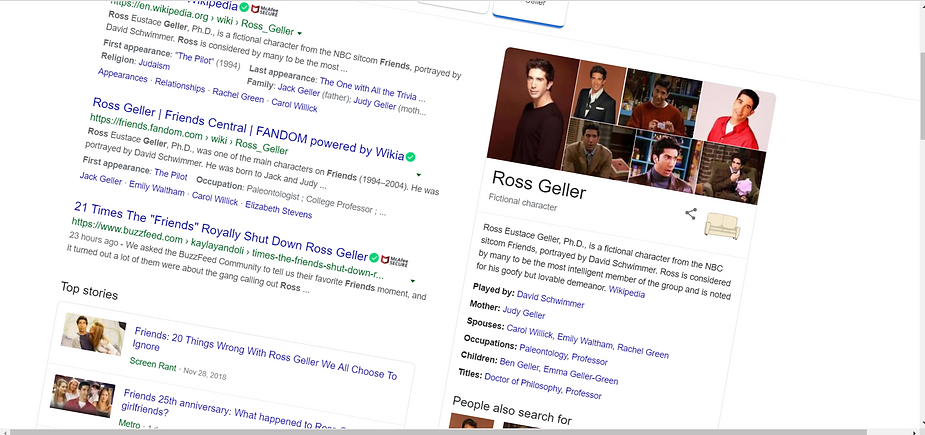Click Ross photo in brown jacket
The height and width of the screenshot is (435, 925).
coord(597,150)
